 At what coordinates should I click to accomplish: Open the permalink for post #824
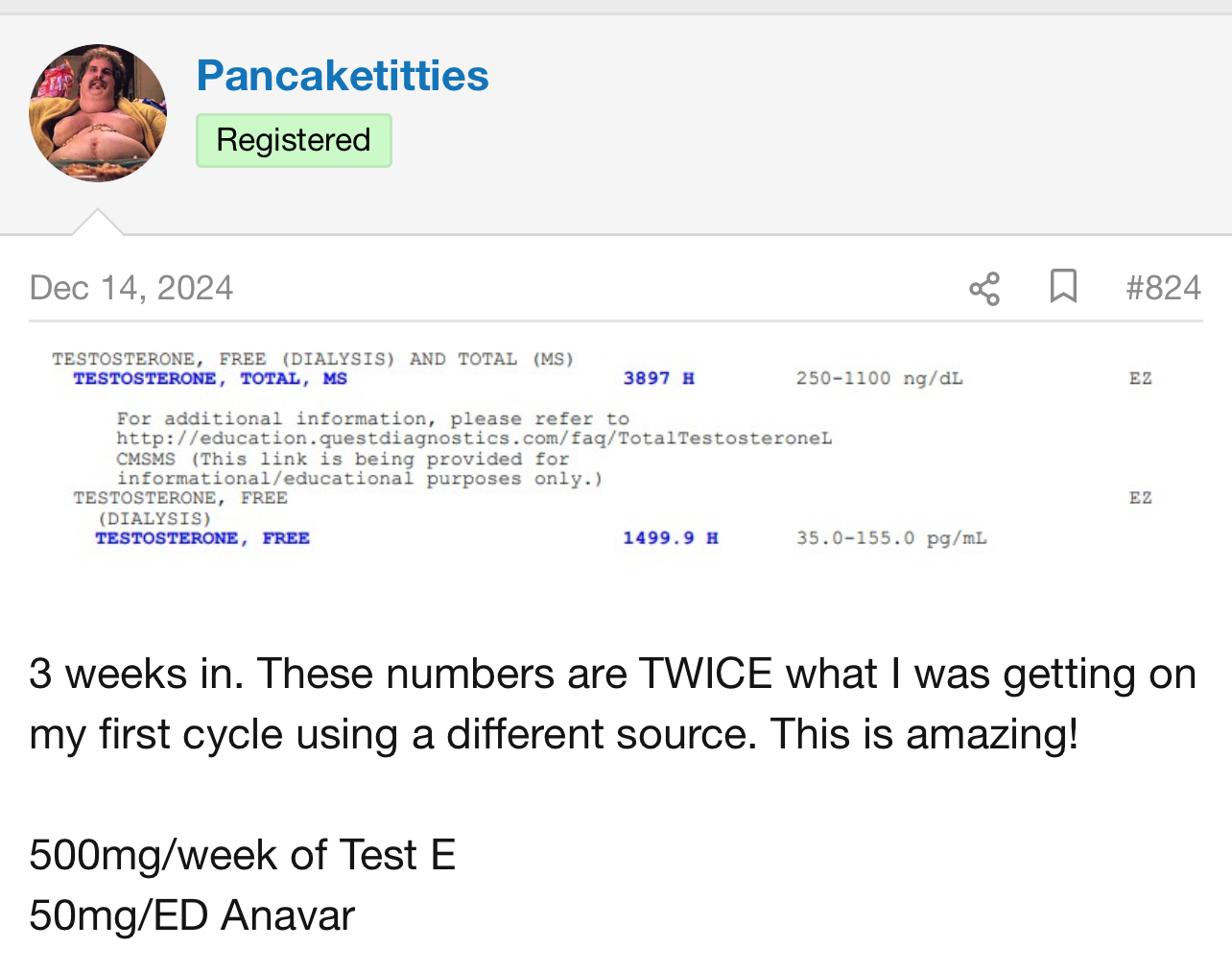[1163, 288]
